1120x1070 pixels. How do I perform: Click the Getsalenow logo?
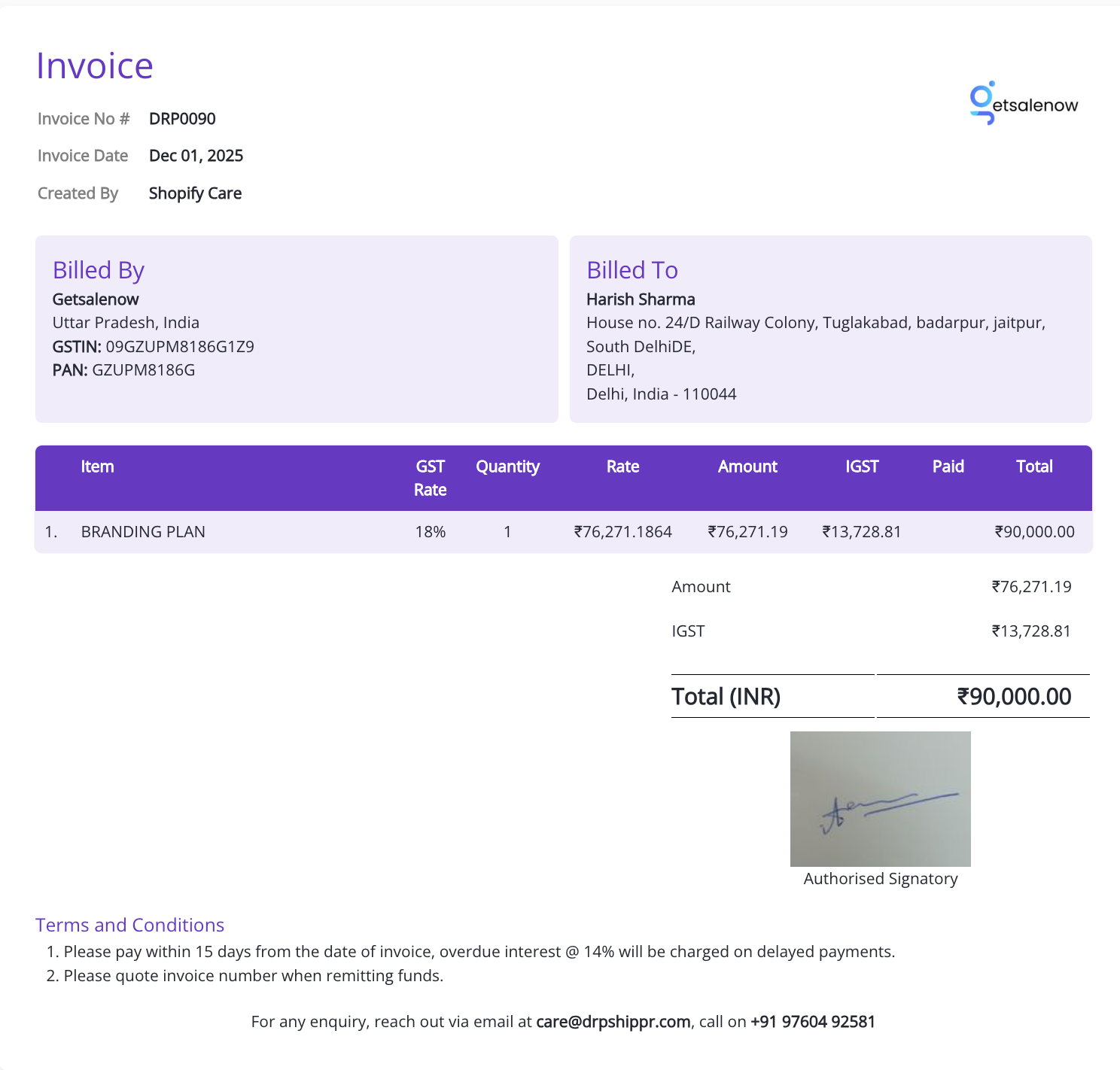1024,104
